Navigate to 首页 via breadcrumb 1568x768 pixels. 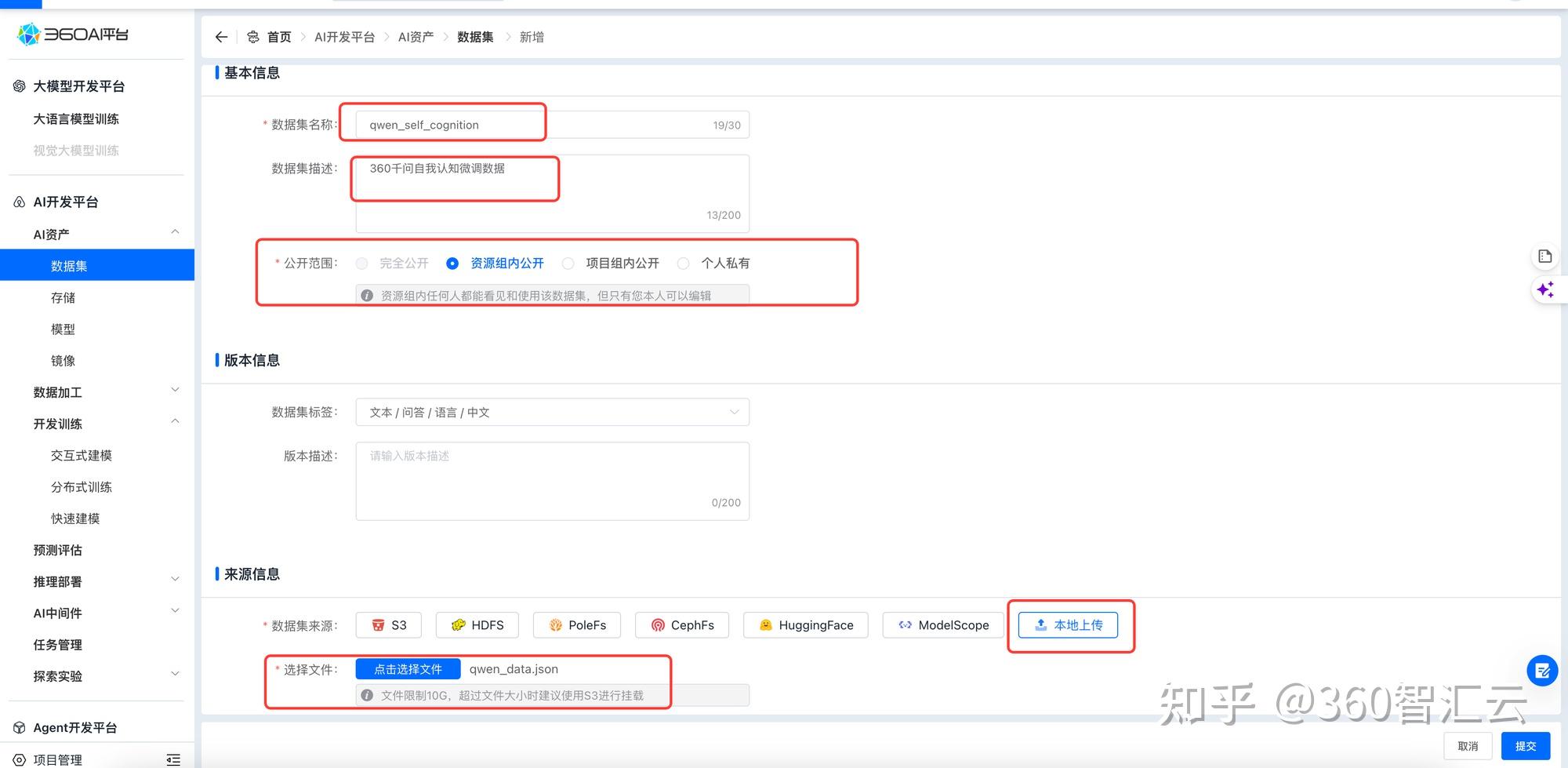click(278, 36)
